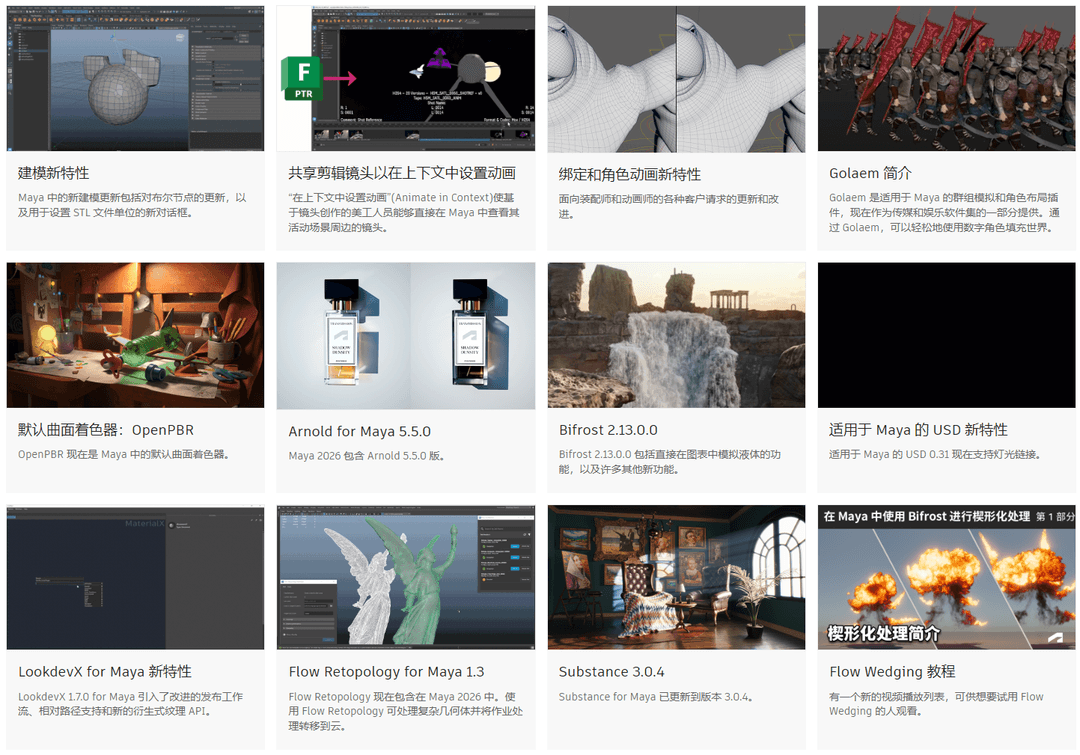Open Flow Retopology for Maya 1.3 title
This screenshot has height=755, width=1080.
386,671
